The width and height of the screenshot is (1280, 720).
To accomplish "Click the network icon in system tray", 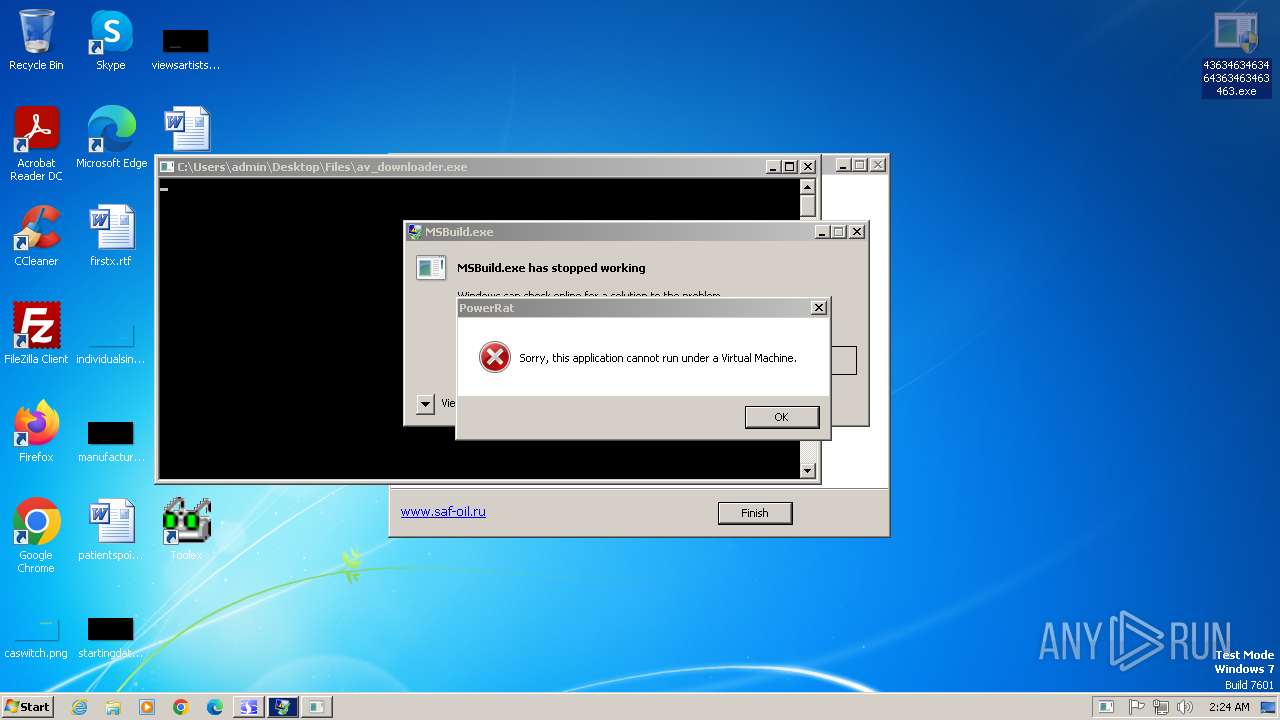I will (1160, 707).
